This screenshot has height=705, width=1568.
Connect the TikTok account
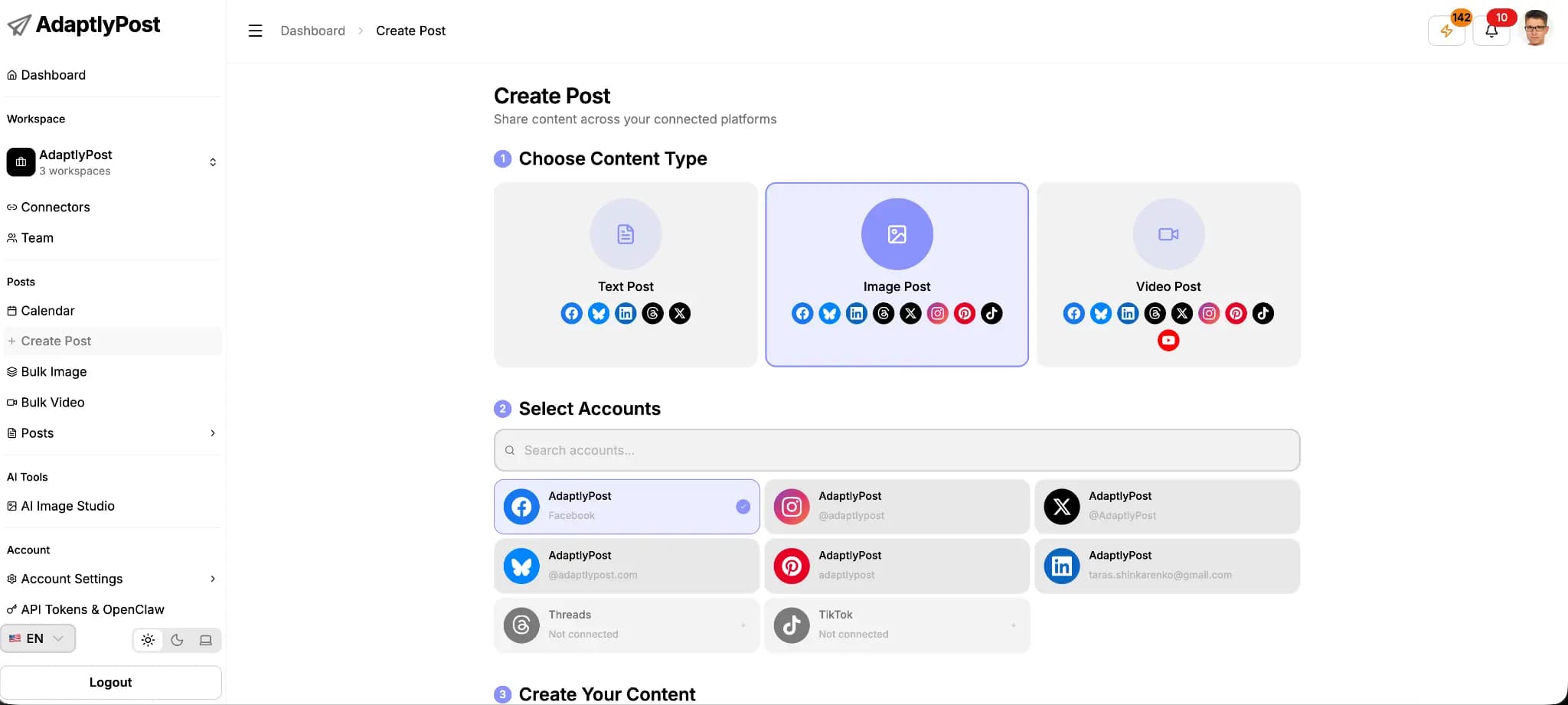tap(897, 625)
